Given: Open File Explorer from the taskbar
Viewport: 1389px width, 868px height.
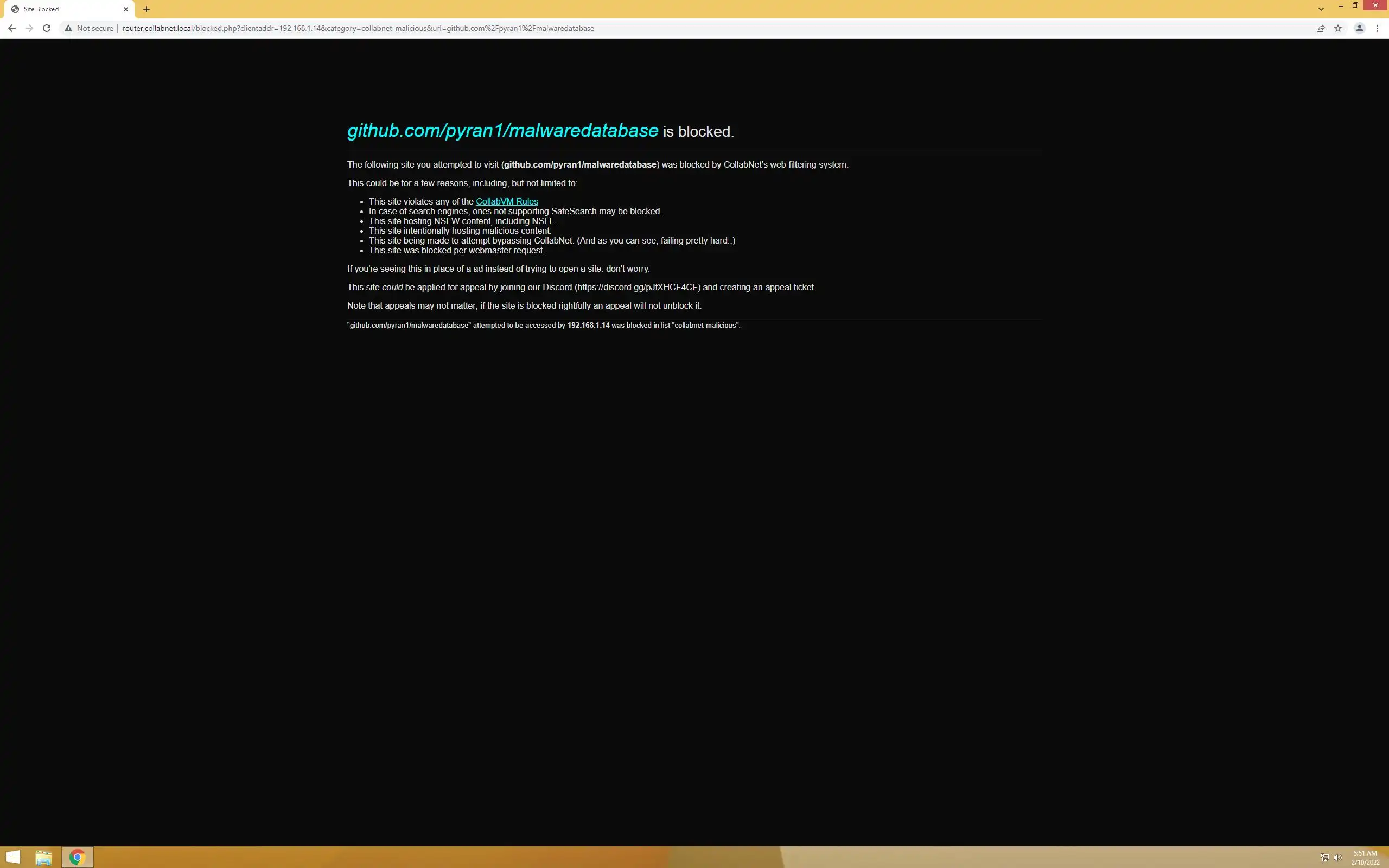Looking at the screenshot, I should tap(43, 857).
